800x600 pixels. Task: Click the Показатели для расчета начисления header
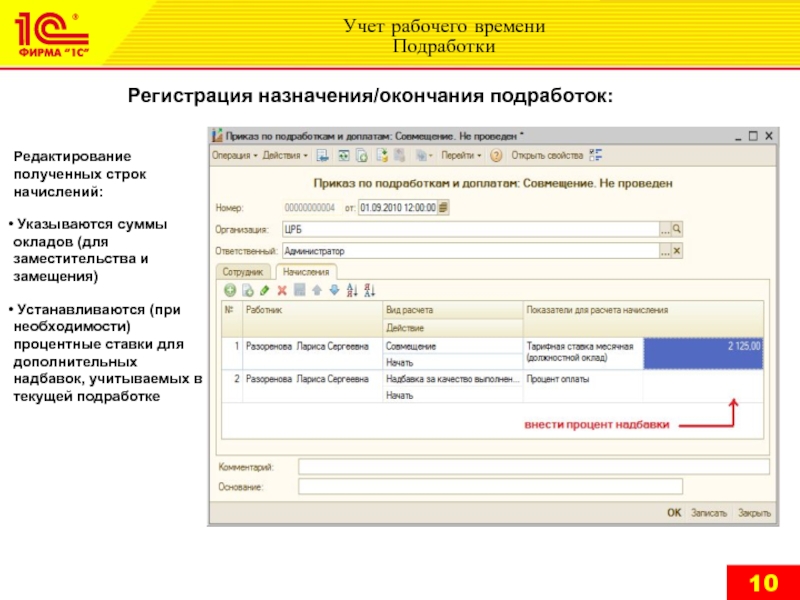click(643, 318)
